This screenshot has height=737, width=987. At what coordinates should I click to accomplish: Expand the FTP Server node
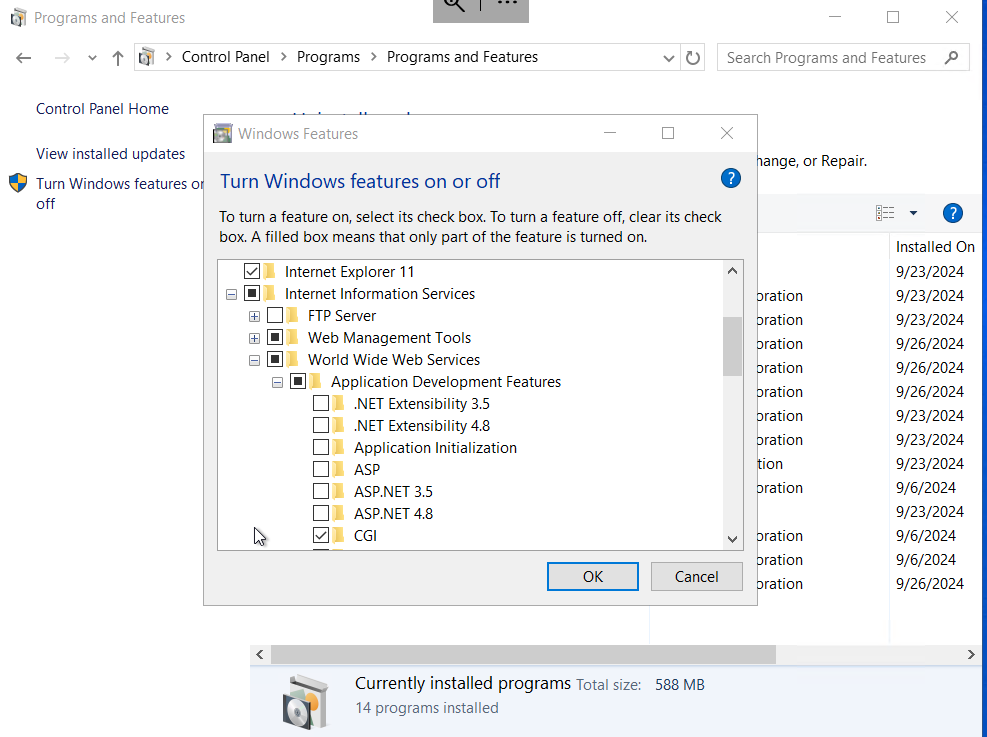pos(254,316)
